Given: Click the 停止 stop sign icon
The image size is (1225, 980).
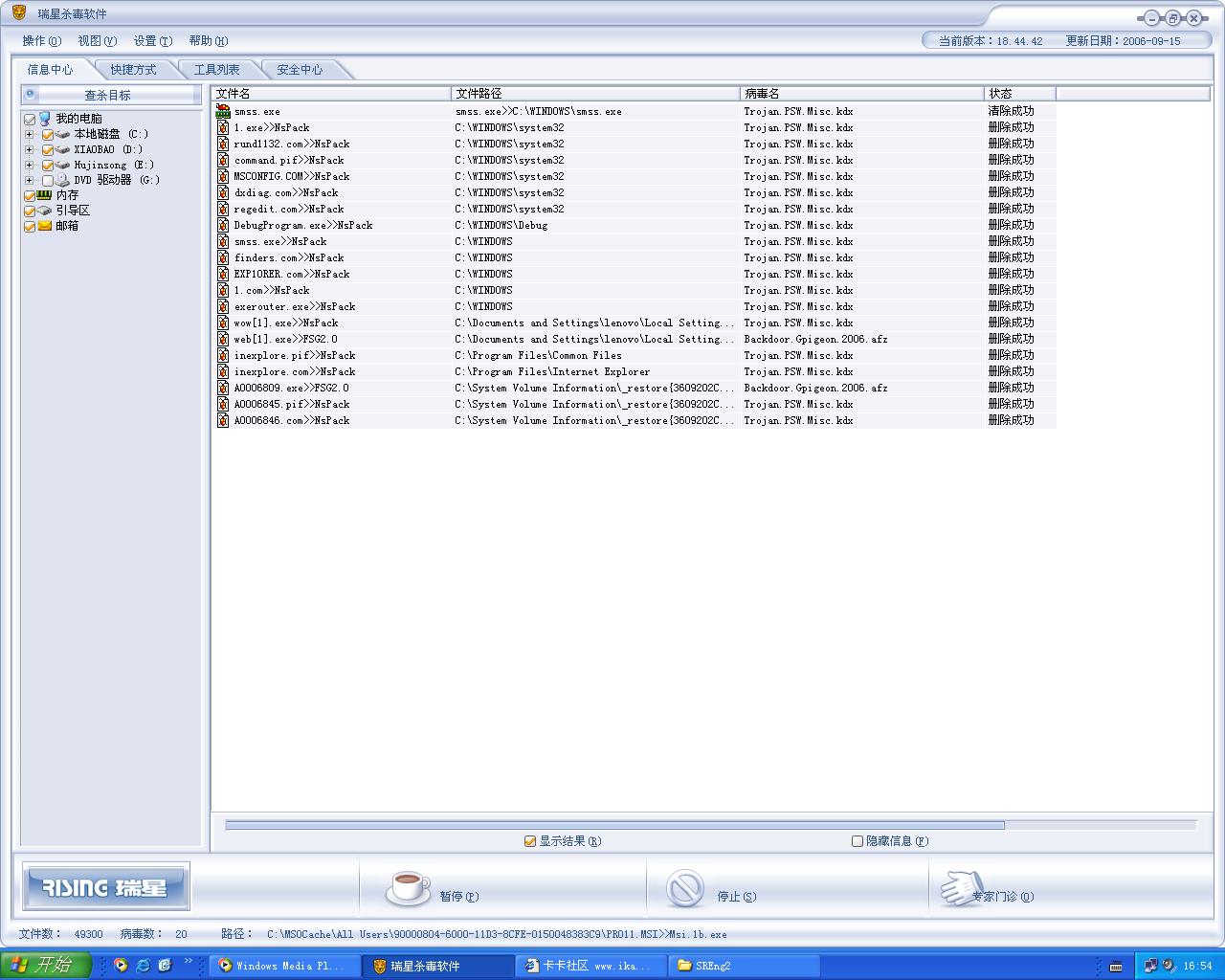Looking at the screenshot, I should tap(685, 888).
